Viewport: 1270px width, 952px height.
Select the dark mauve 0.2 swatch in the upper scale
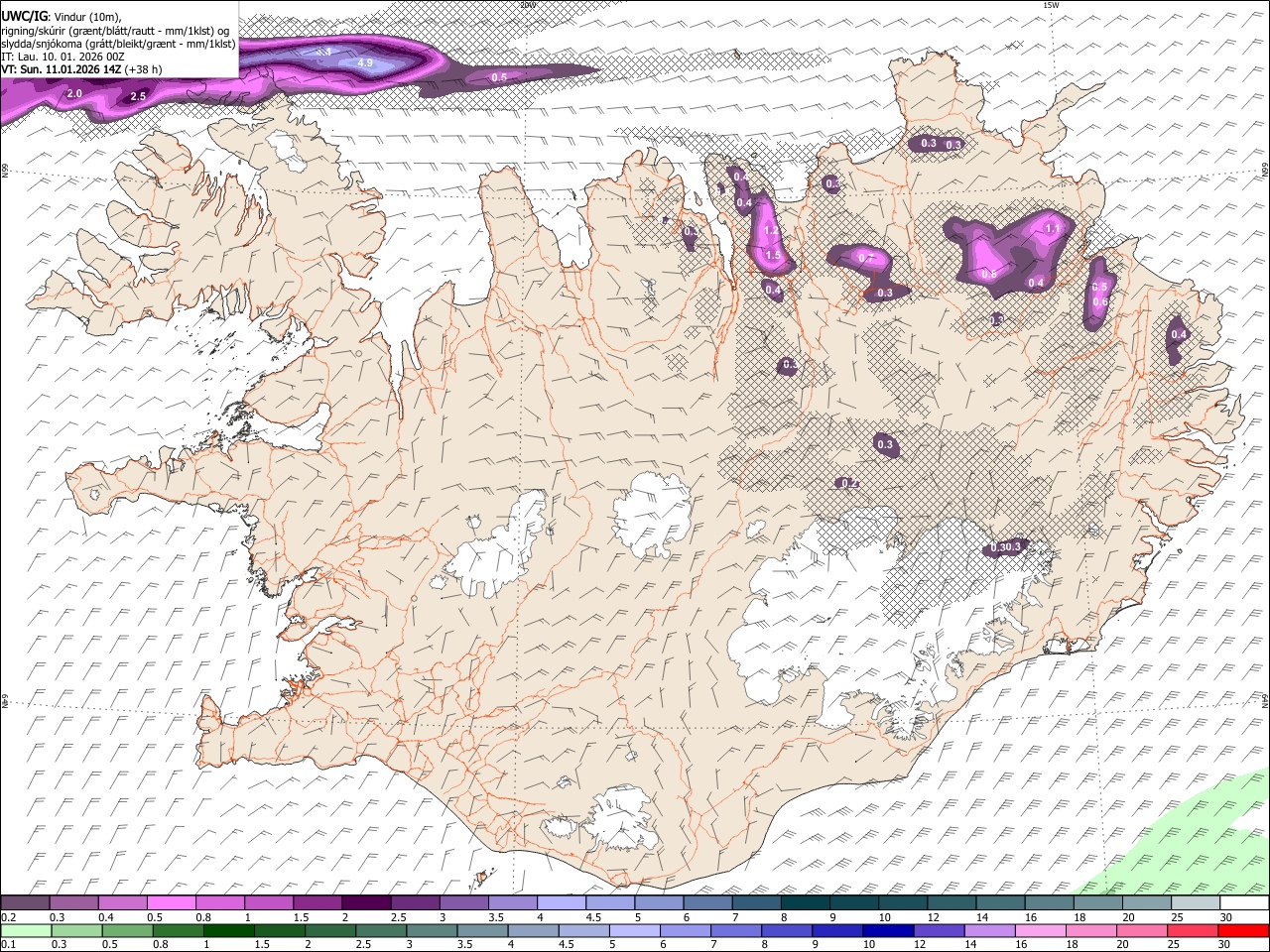pyautogui.click(x=25, y=903)
